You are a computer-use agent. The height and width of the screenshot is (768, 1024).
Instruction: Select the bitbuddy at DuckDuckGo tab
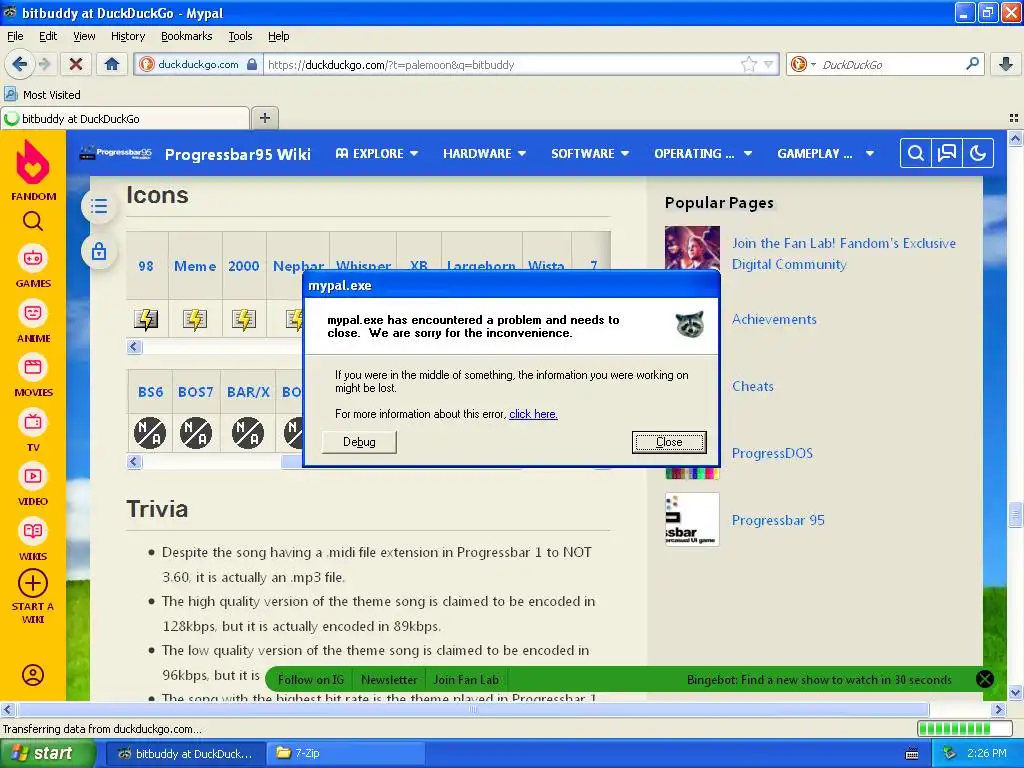[x=125, y=118]
